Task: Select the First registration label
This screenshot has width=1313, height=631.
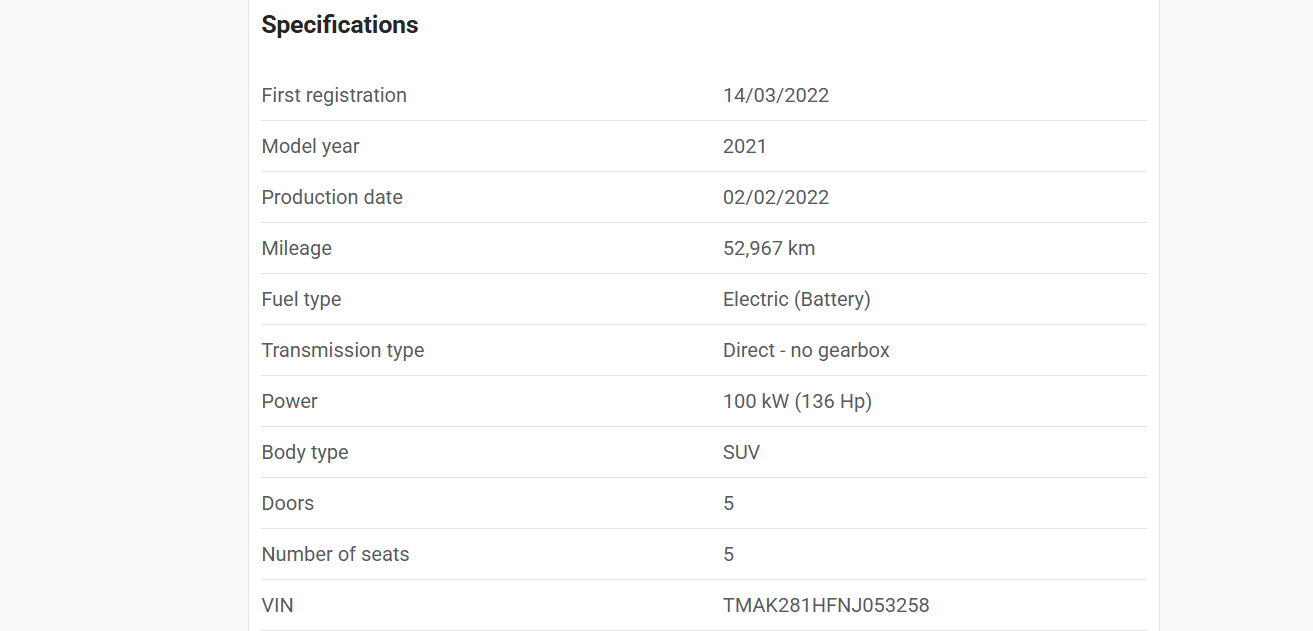Action: (x=334, y=96)
